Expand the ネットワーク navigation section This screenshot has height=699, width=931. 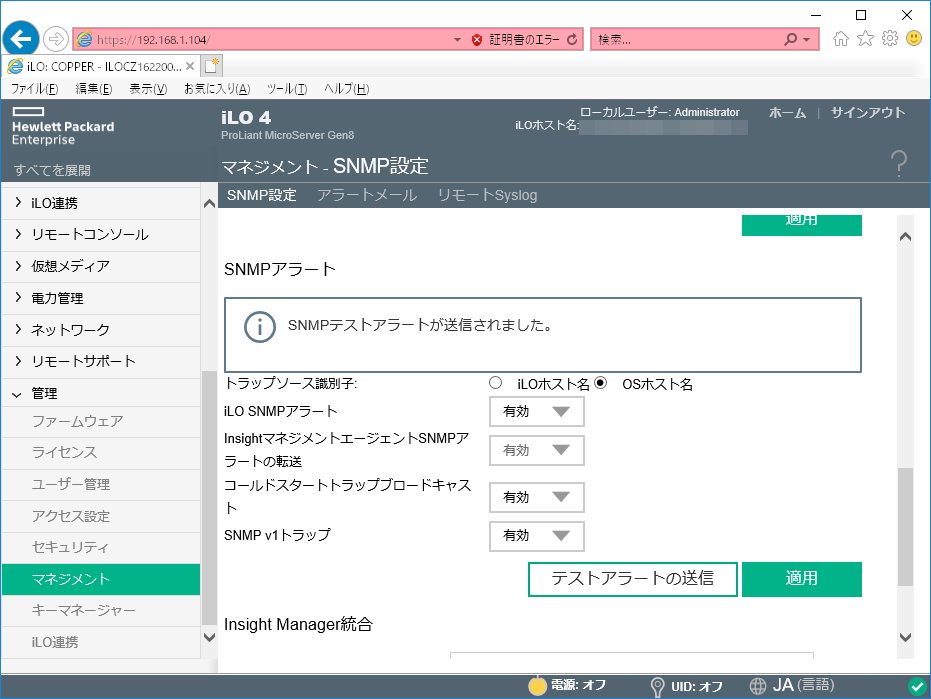(x=100, y=330)
